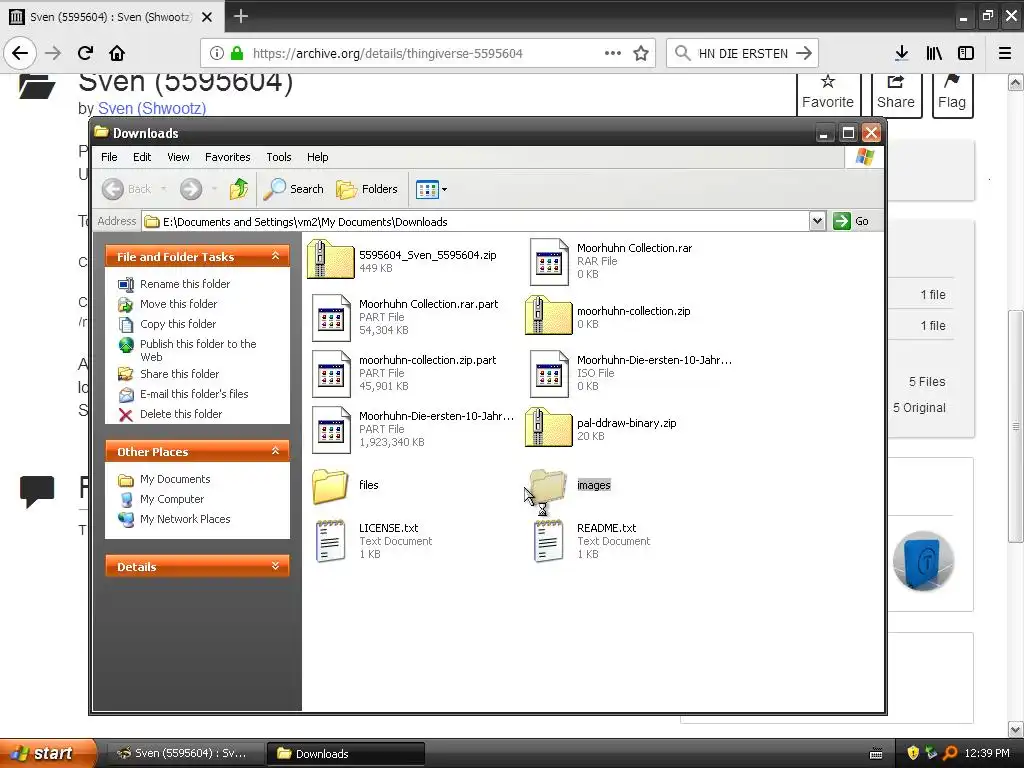Click Rename this folder

point(185,284)
